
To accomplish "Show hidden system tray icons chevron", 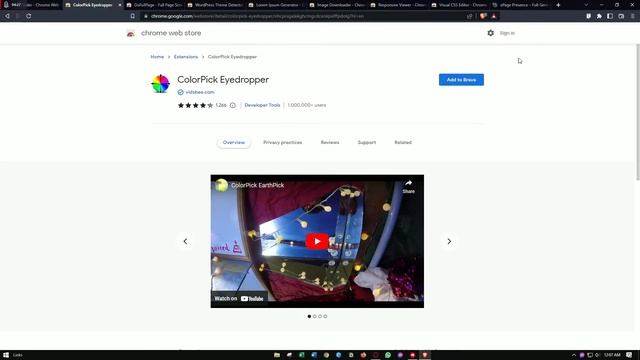I will click(x=573, y=355).
